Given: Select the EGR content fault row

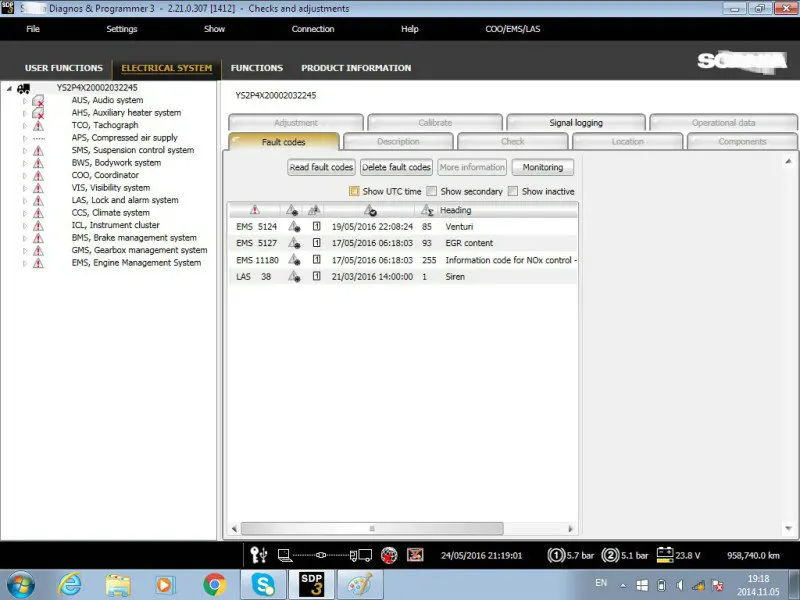Looking at the screenshot, I should [x=403, y=243].
